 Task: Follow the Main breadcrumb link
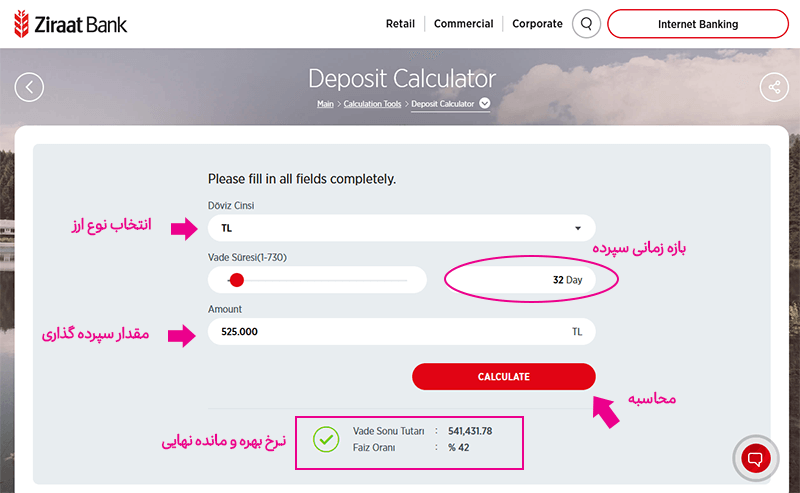(x=325, y=104)
